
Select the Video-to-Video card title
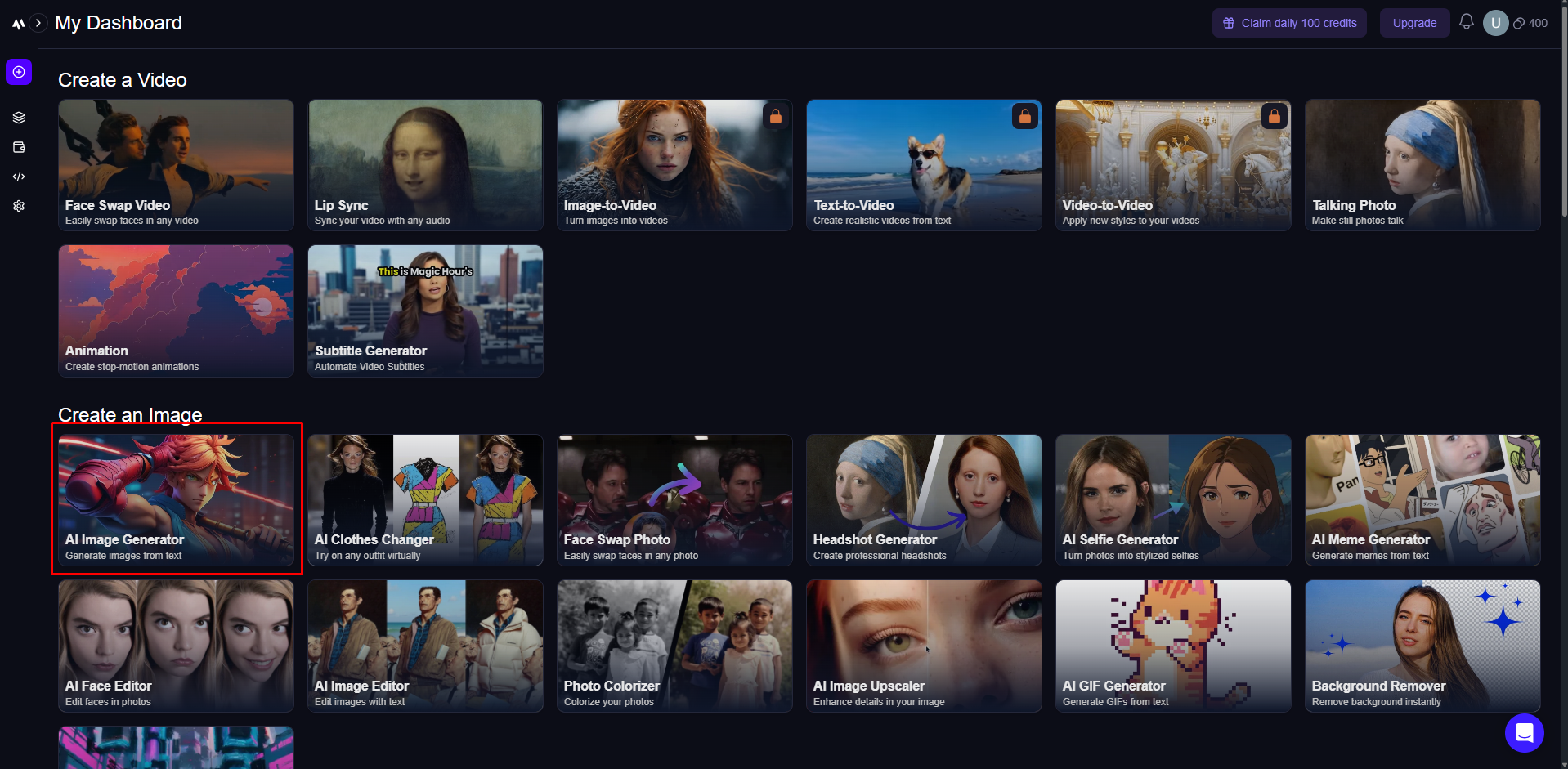1107,206
